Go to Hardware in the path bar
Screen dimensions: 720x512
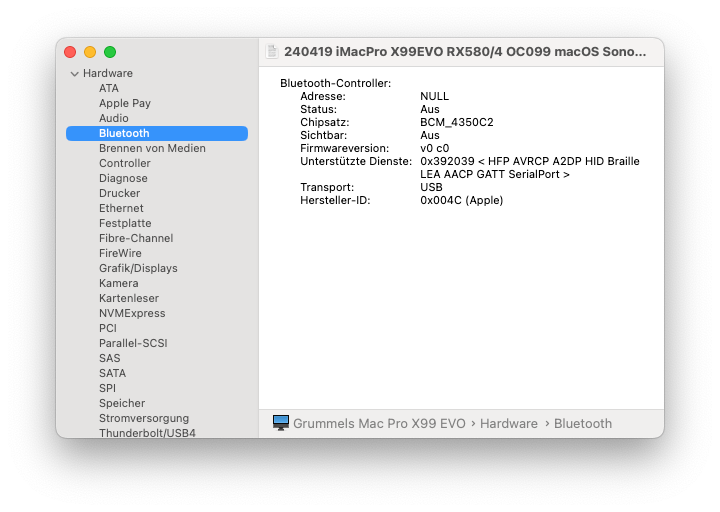point(509,423)
